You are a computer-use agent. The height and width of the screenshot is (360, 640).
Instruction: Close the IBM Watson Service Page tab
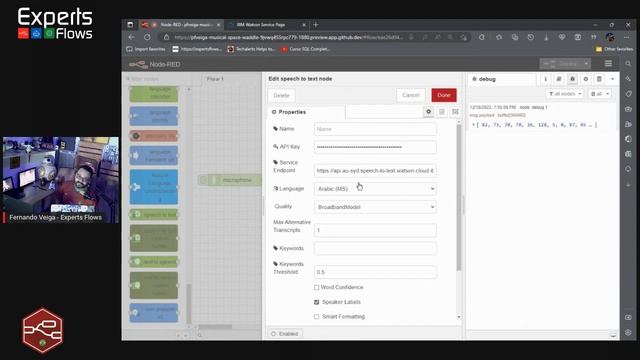304,25
